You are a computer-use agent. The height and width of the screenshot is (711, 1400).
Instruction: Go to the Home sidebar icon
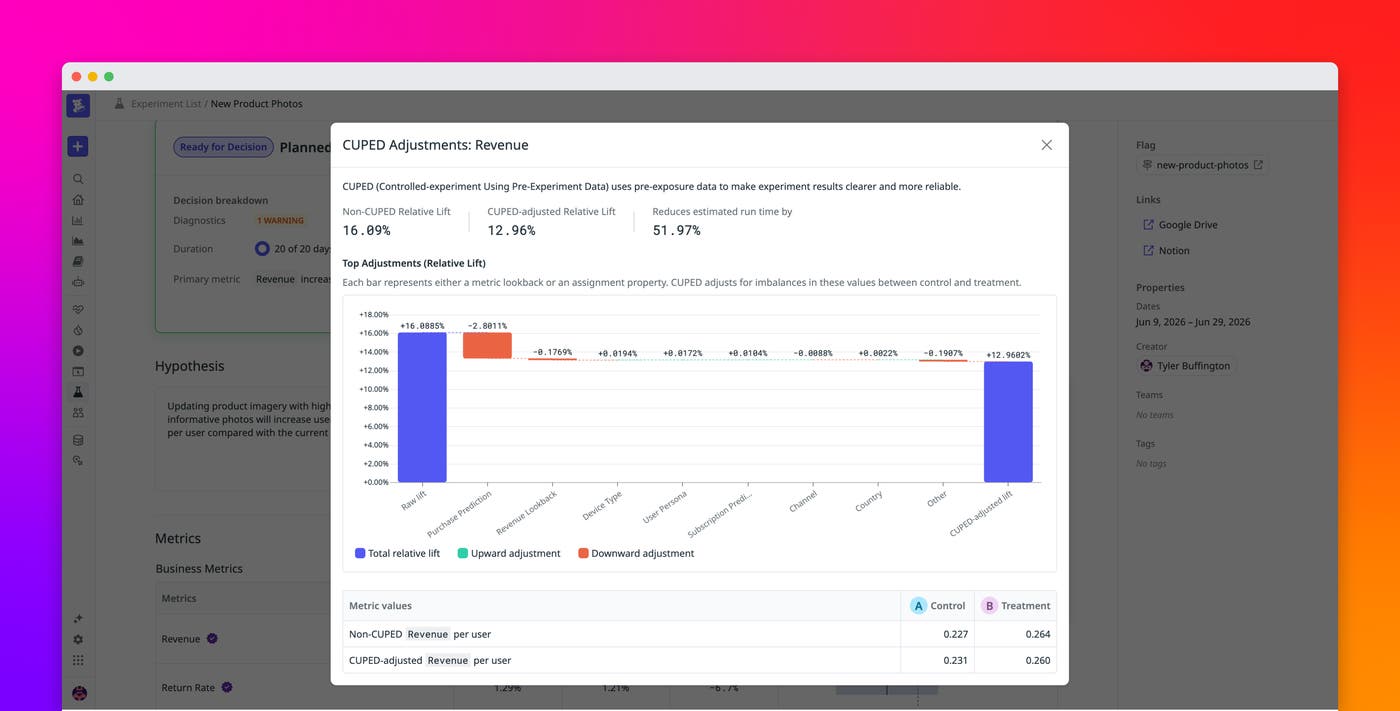pos(78,199)
